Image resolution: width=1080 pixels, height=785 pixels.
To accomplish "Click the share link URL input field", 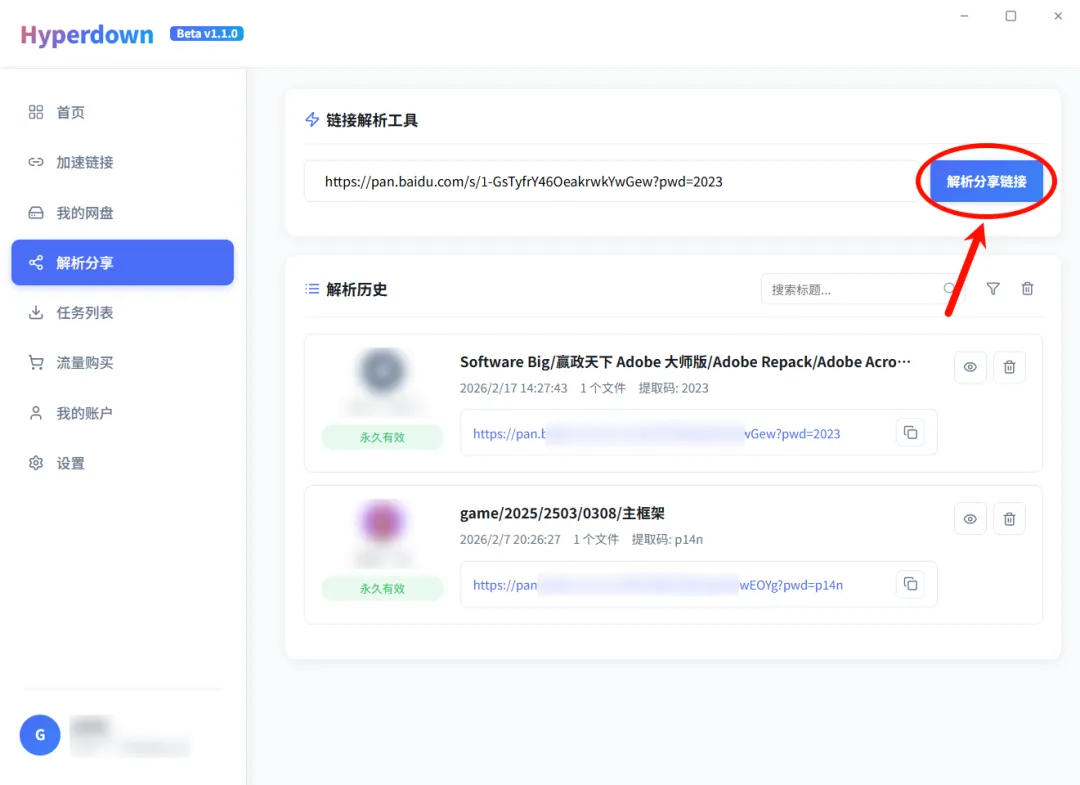I will tap(610, 182).
